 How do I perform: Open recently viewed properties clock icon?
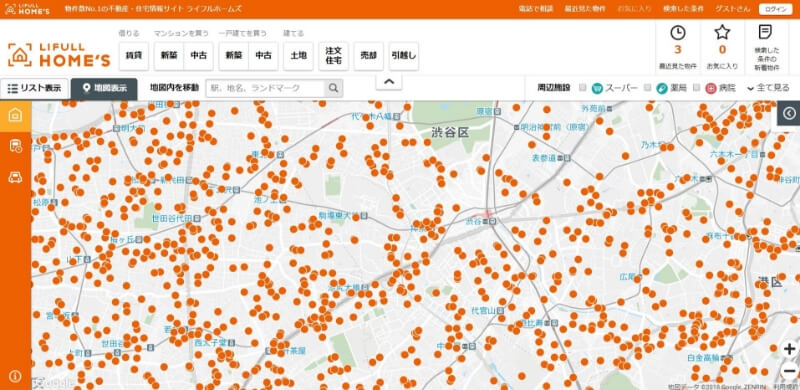pyautogui.click(x=678, y=33)
